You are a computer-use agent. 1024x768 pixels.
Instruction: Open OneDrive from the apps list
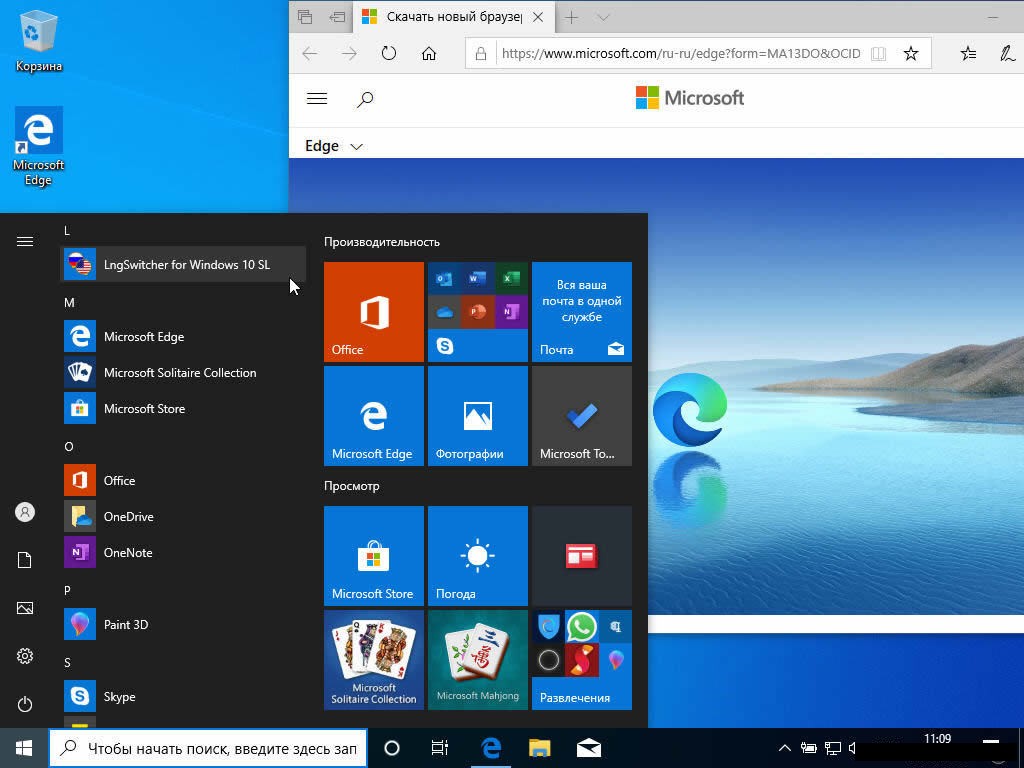(183, 516)
